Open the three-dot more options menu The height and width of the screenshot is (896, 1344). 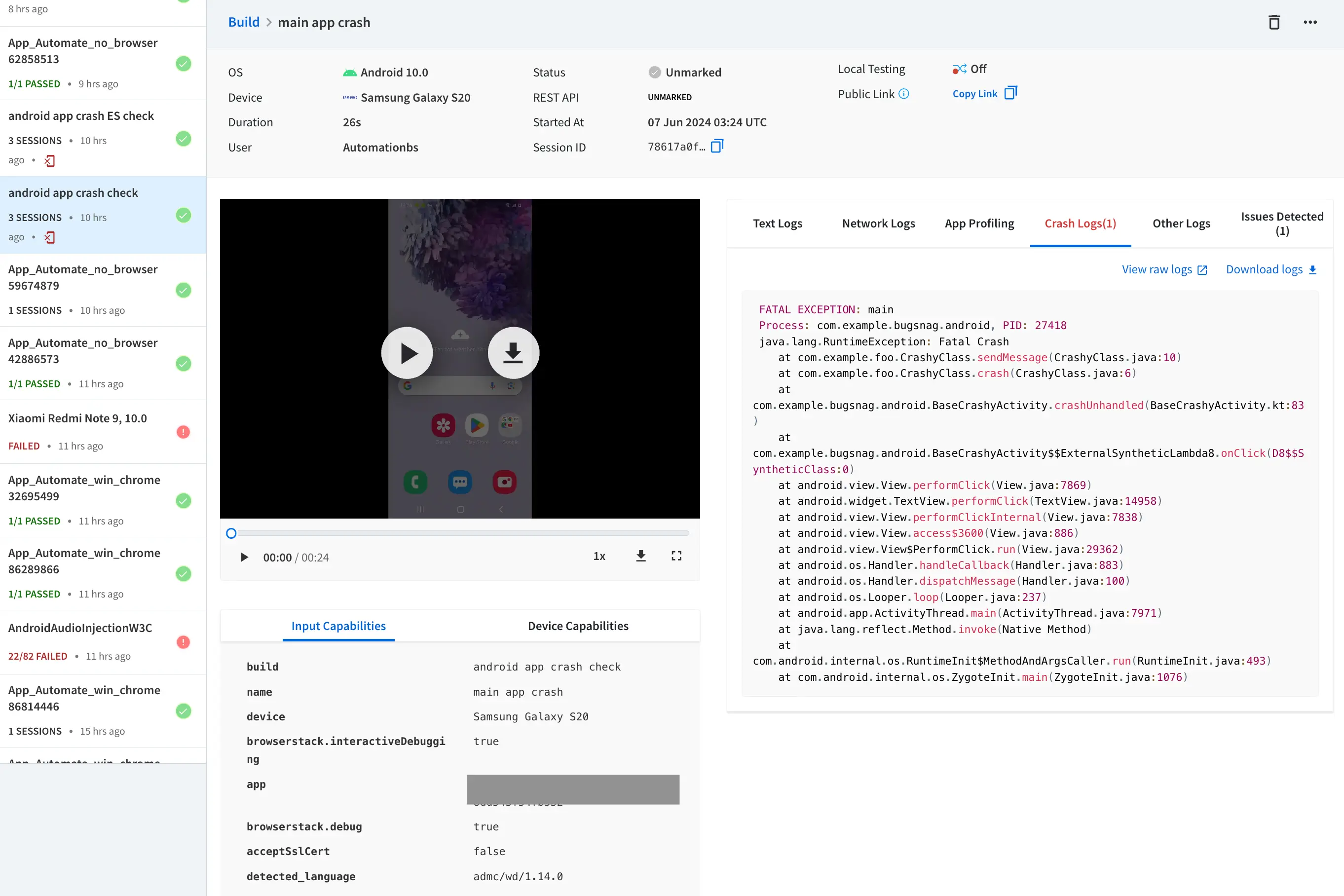[1310, 22]
